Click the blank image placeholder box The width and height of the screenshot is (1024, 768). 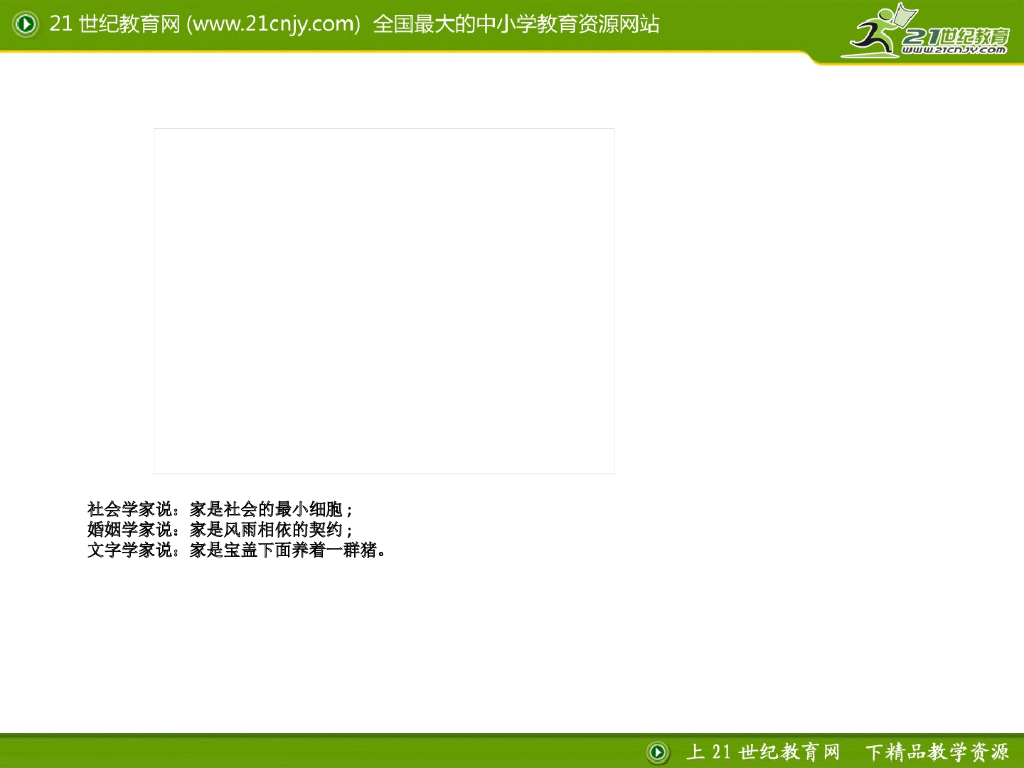(384, 301)
